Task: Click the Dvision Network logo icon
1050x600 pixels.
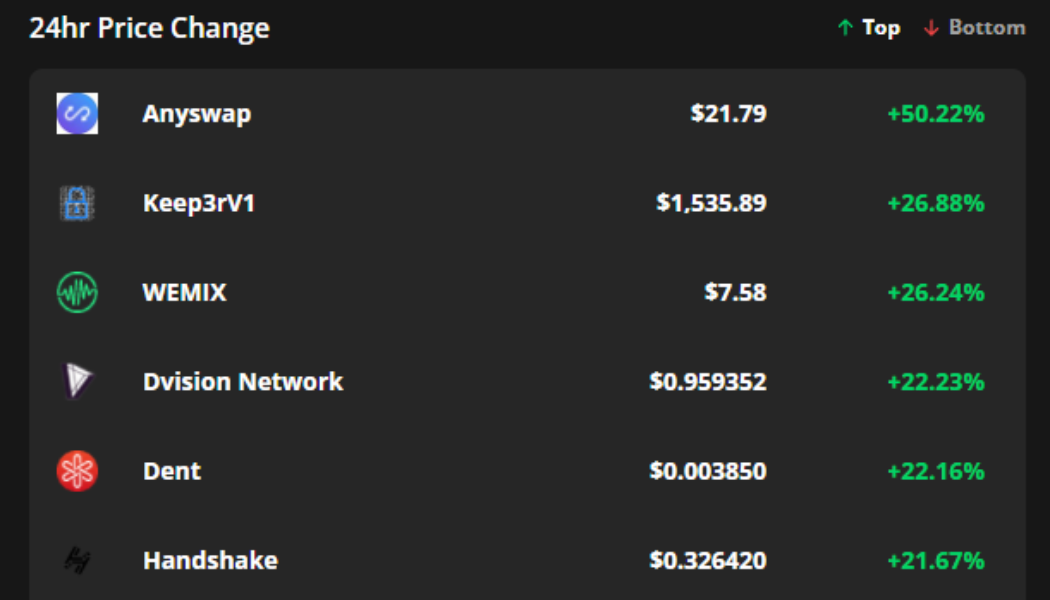Action: pyautogui.click(x=77, y=381)
